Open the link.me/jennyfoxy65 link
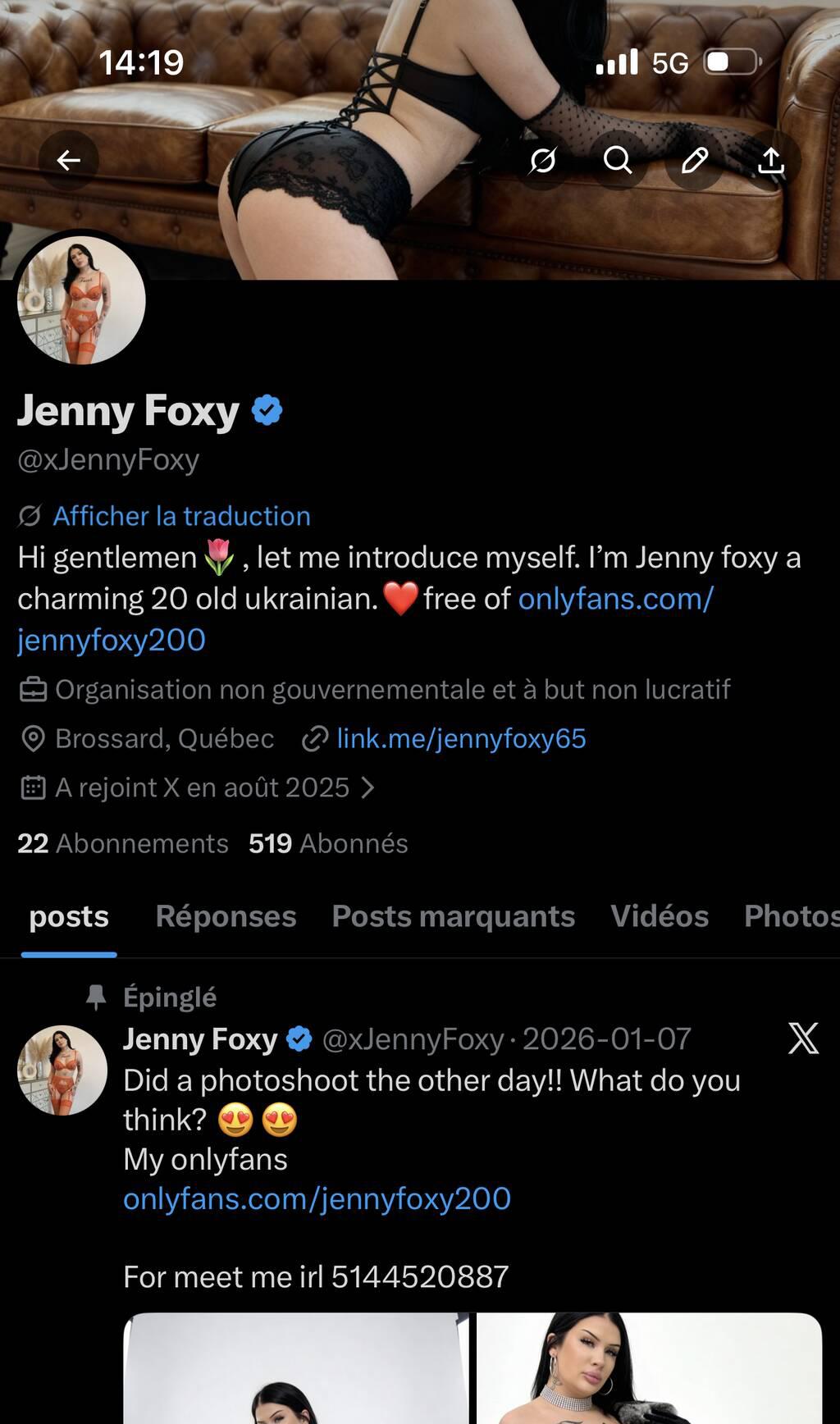Viewport: 840px width, 1424px height. point(461,739)
